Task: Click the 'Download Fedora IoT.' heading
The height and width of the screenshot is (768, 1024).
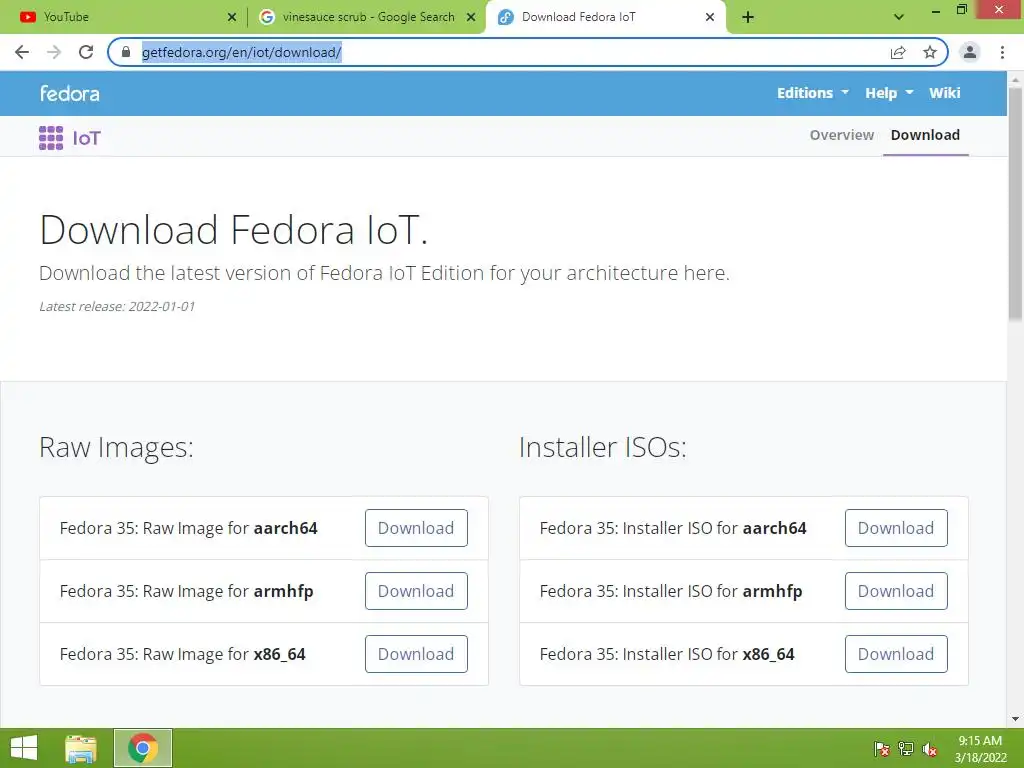Action: (x=234, y=230)
